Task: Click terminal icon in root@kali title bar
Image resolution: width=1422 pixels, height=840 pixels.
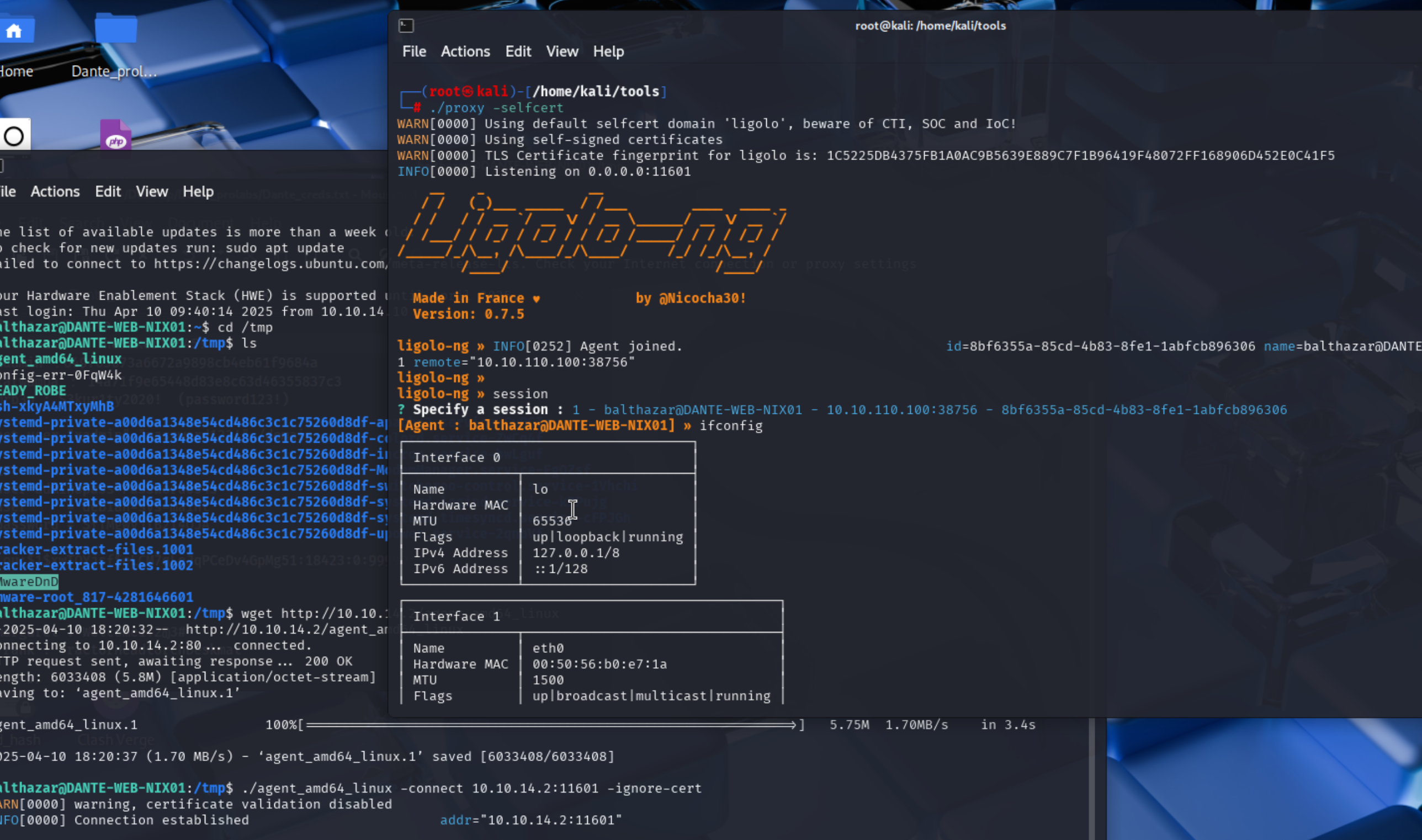Action: [x=406, y=25]
